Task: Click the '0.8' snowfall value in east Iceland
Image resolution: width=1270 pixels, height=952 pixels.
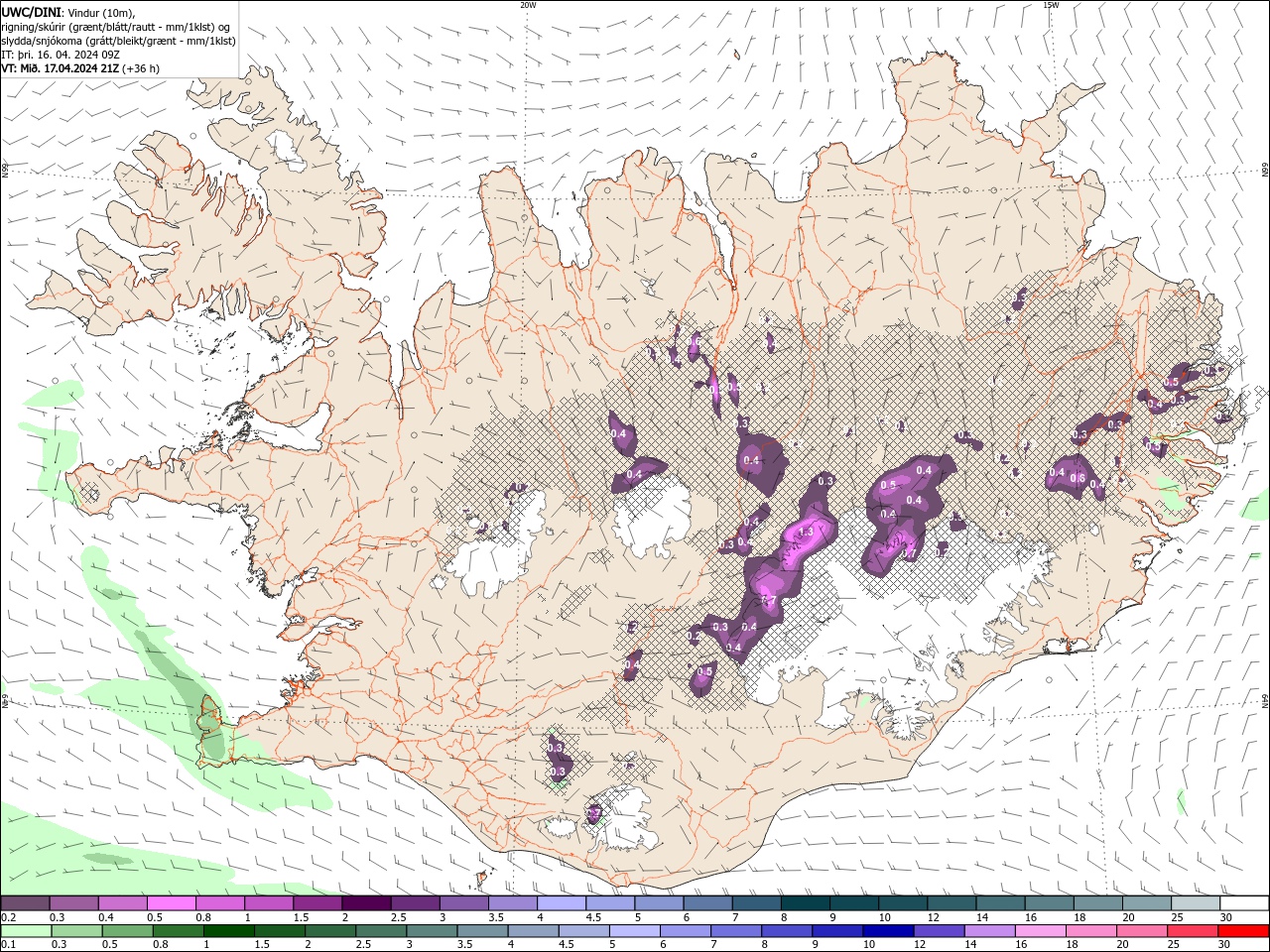Action: tap(1077, 478)
